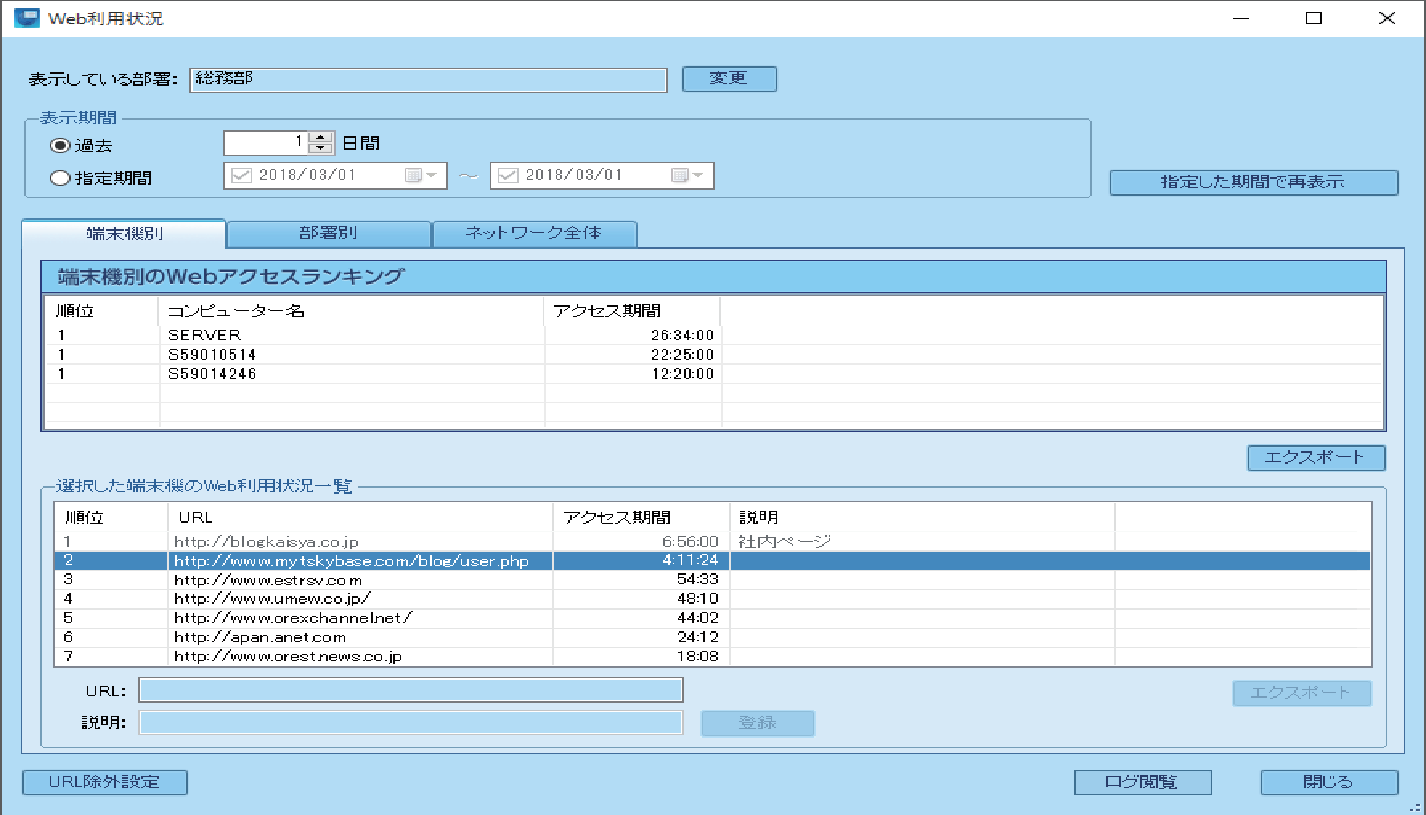Image resolution: width=1426 pixels, height=815 pixels.
Task: Click エクスポート button under ranking table
Action: (1315, 457)
